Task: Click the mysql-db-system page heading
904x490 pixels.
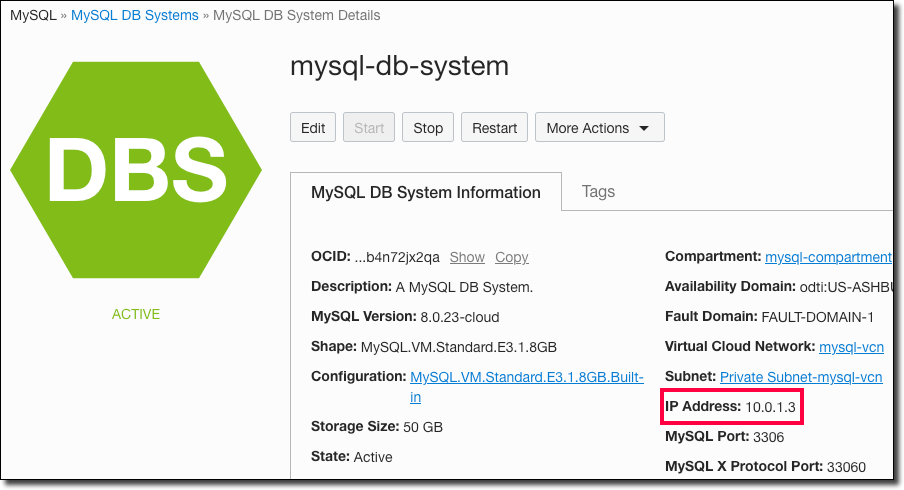Action: [x=399, y=66]
